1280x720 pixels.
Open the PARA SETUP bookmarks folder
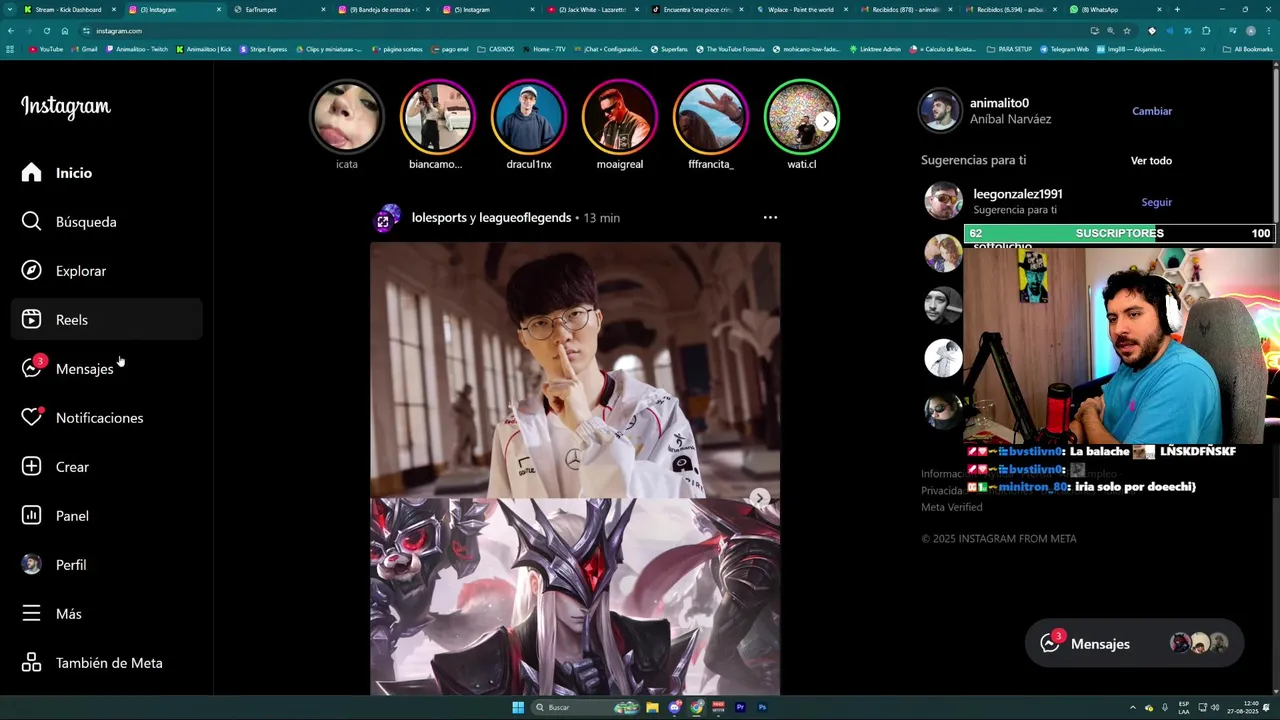click(x=1009, y=49)
